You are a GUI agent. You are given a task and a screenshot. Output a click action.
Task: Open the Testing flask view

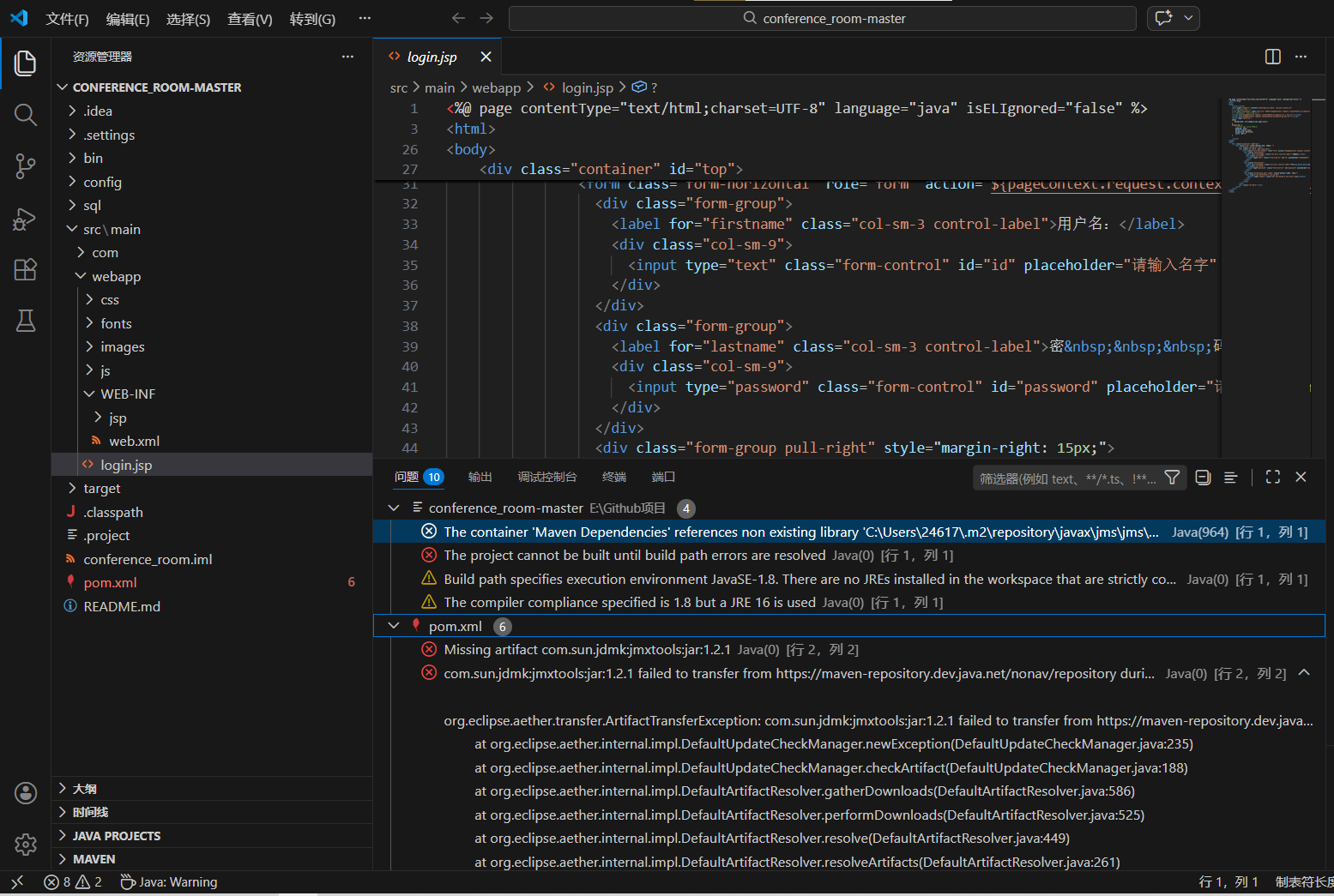tap(26, 321)
